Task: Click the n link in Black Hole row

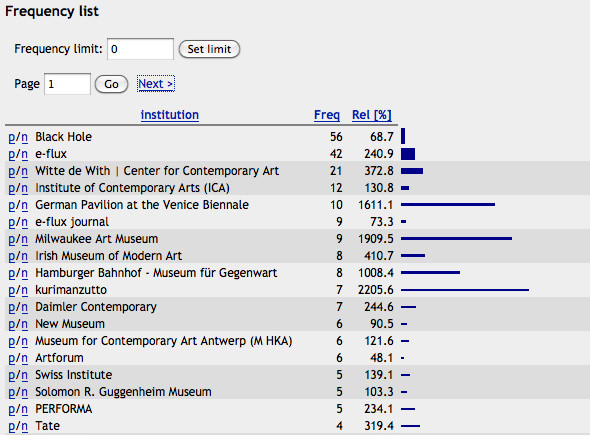Action: point(24,137)
